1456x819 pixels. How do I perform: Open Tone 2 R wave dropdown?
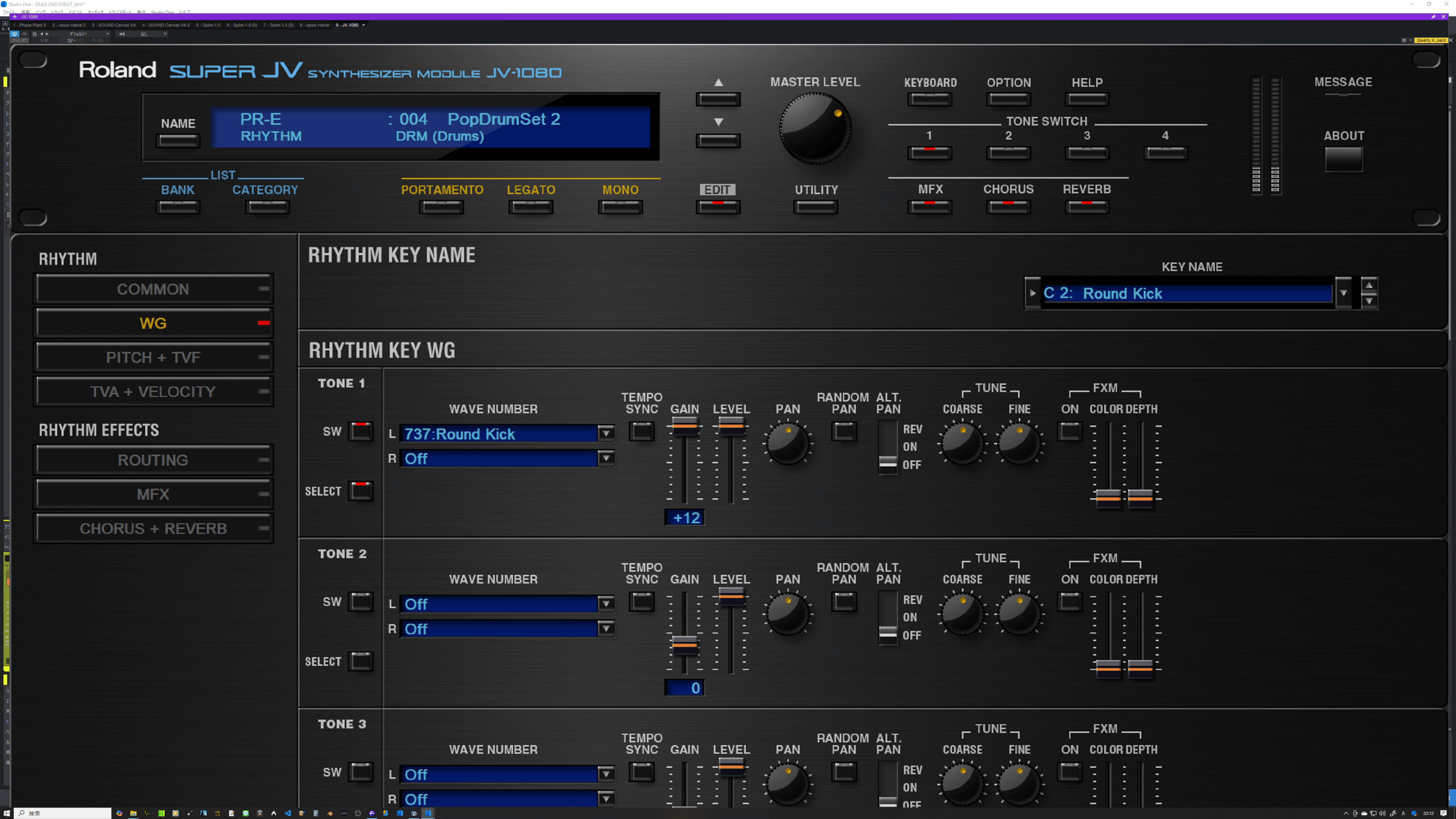tap(606, 629)
